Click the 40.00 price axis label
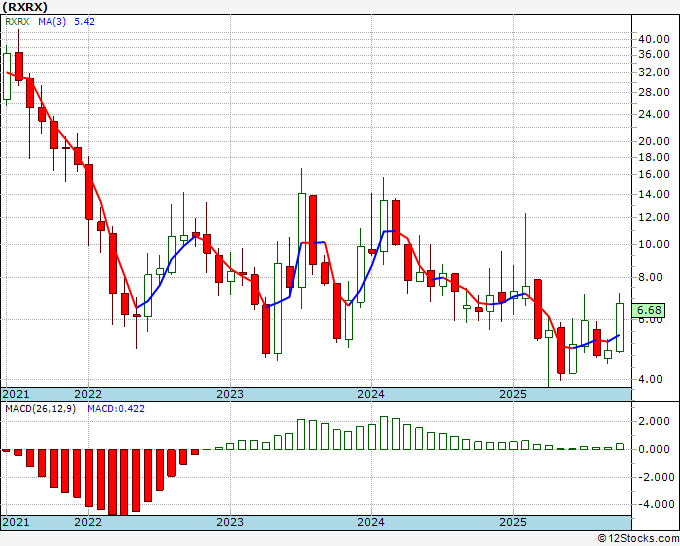 (654, 39)
